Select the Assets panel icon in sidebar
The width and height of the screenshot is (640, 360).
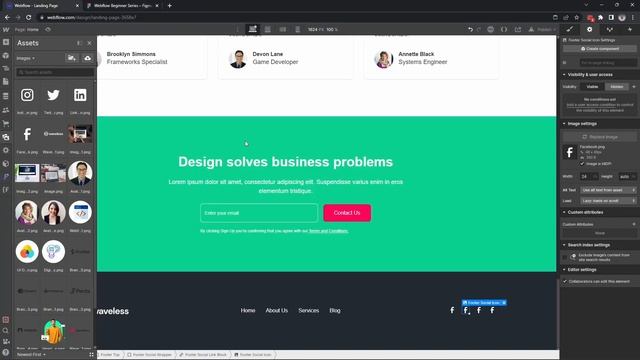point(6,137)
